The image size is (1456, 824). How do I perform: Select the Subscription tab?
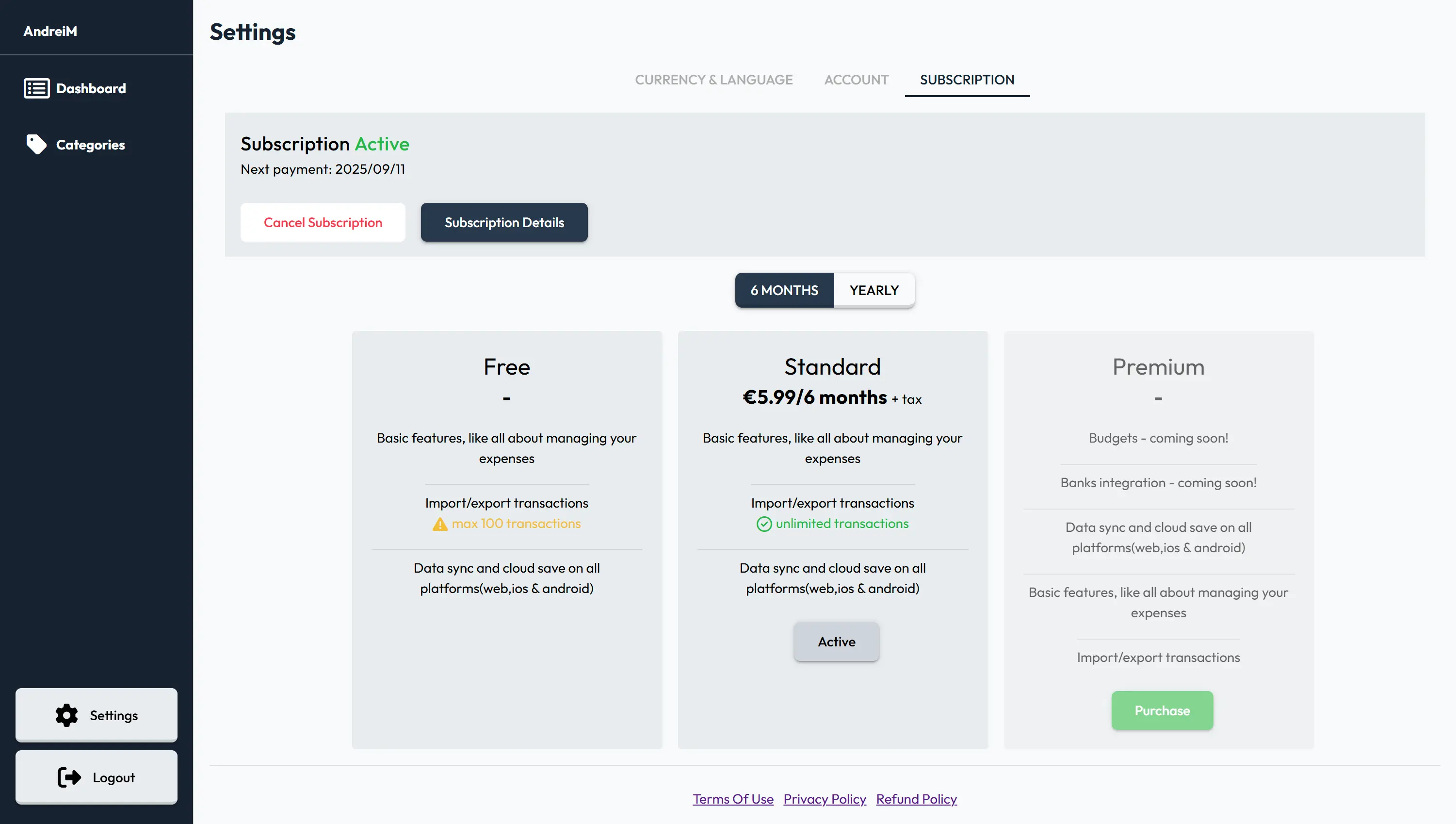pyautogui.click(x=967, y=80)
